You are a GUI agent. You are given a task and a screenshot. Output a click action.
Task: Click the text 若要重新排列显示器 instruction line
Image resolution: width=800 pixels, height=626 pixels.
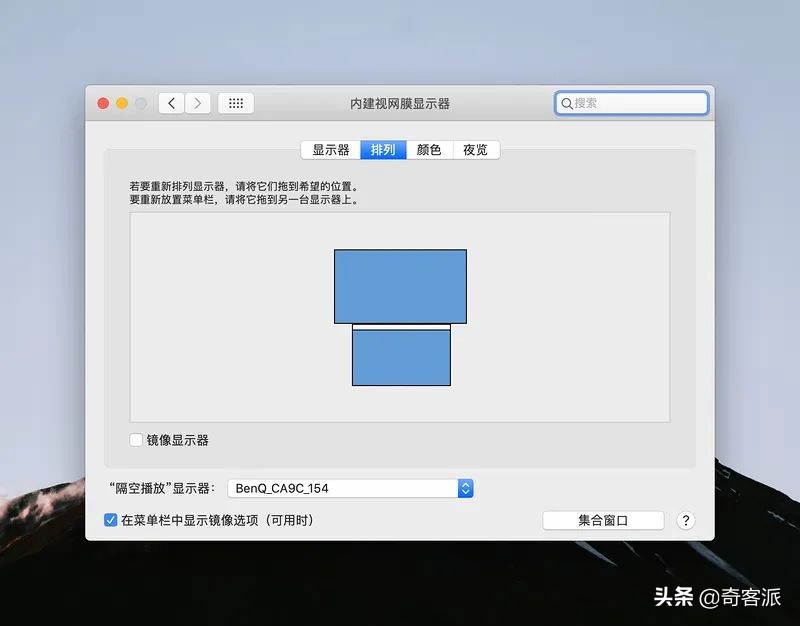[244, 186]
